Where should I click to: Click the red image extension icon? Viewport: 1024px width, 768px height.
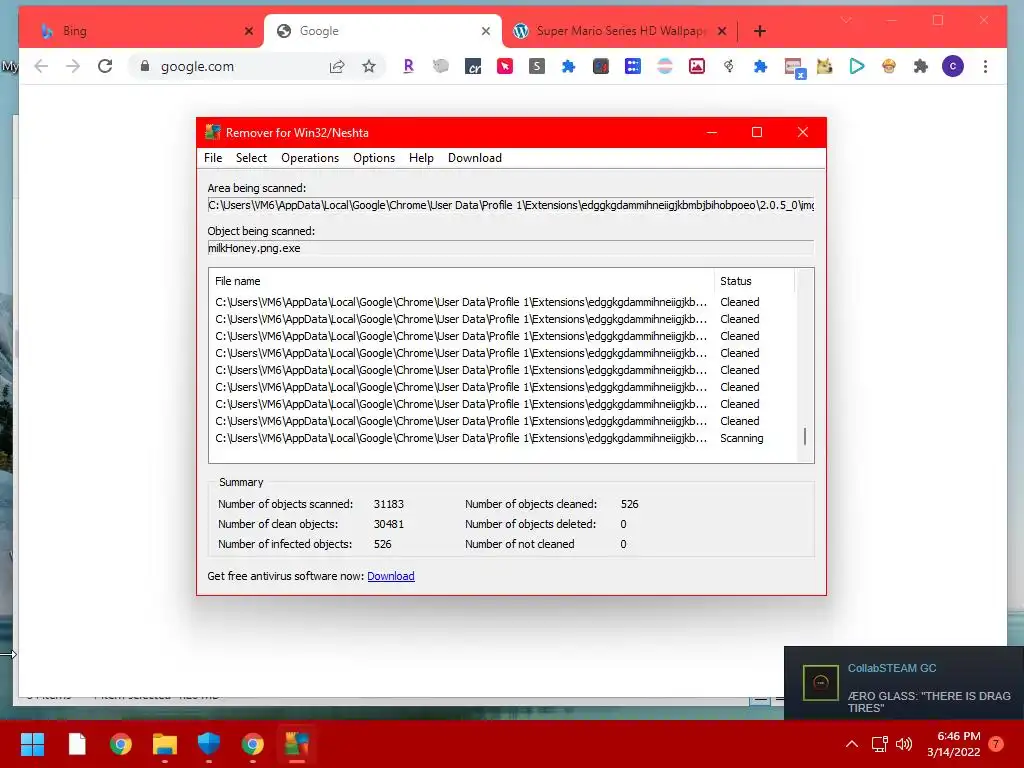pos(697,66)
